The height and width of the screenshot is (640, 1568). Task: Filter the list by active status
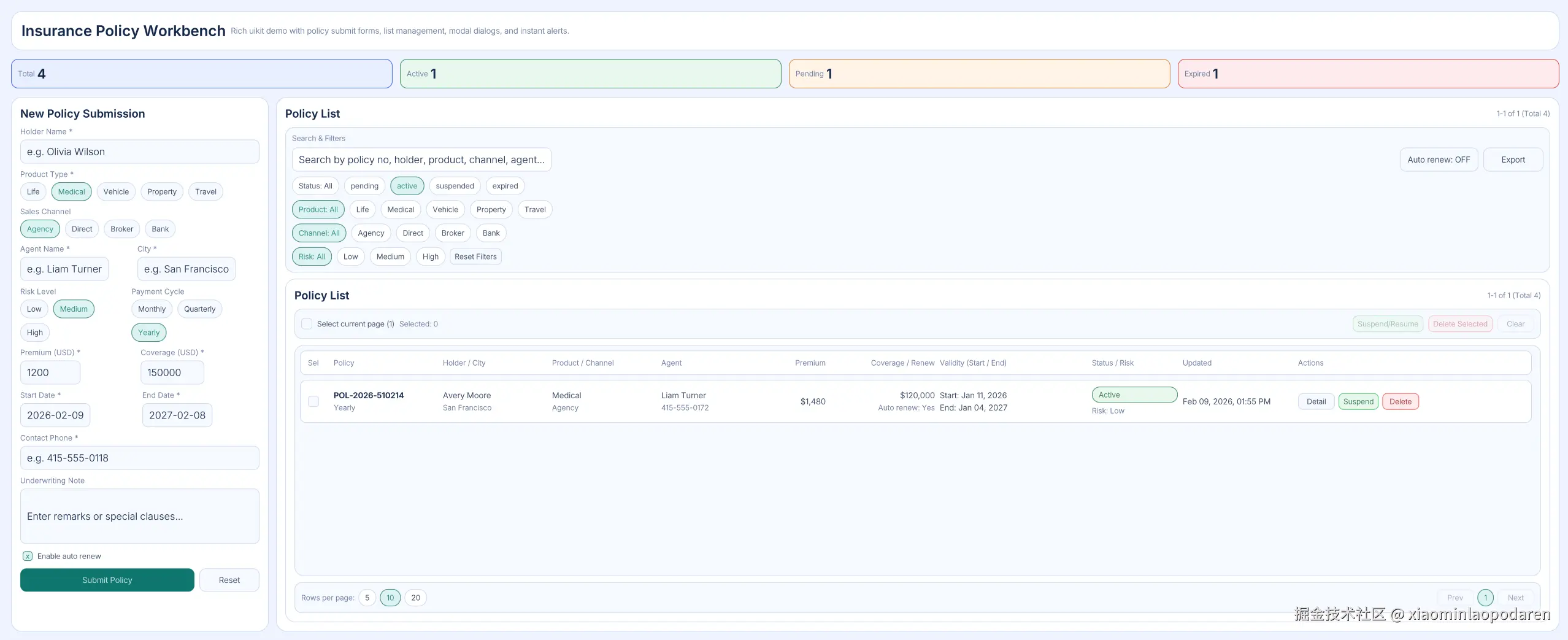(407, 186)
